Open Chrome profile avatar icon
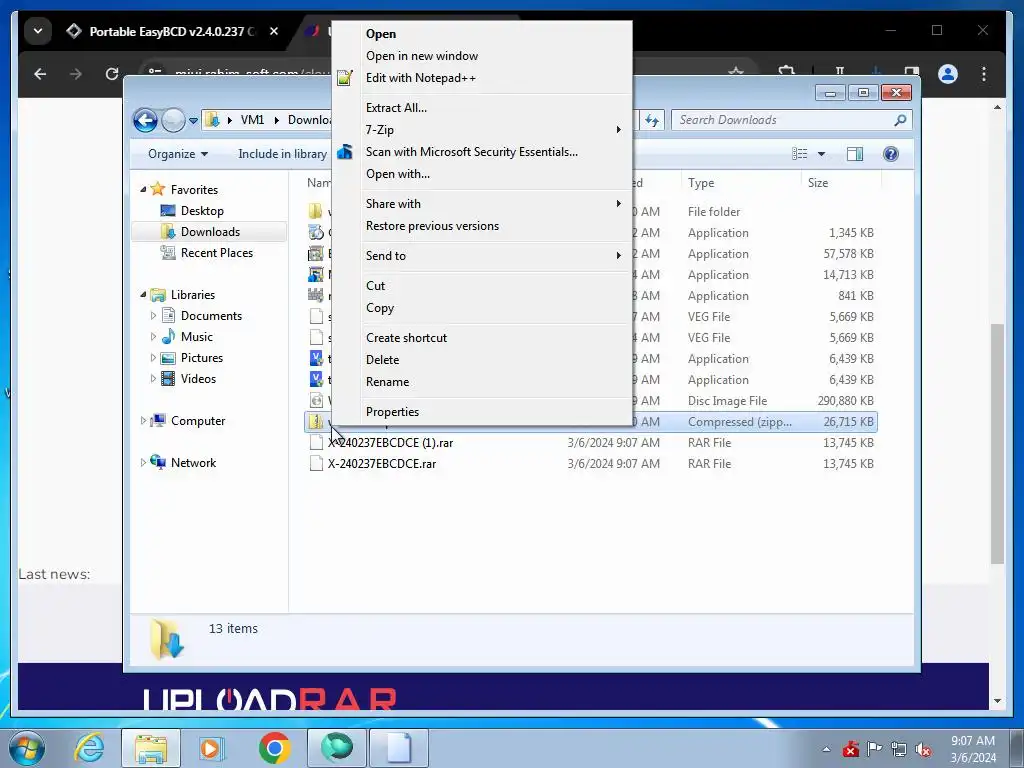Screen dimensions: 1024x768 coord(948,74)
